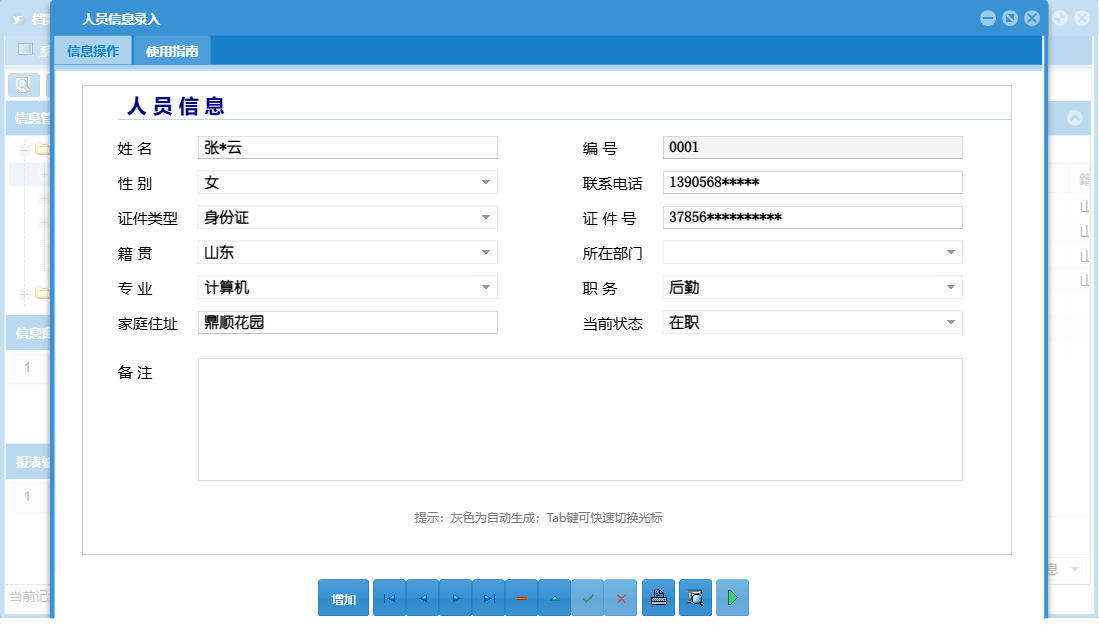Screen dimensions: 1099x625
Task: Confirm changes with the checkmark icon
Action: 587,597
